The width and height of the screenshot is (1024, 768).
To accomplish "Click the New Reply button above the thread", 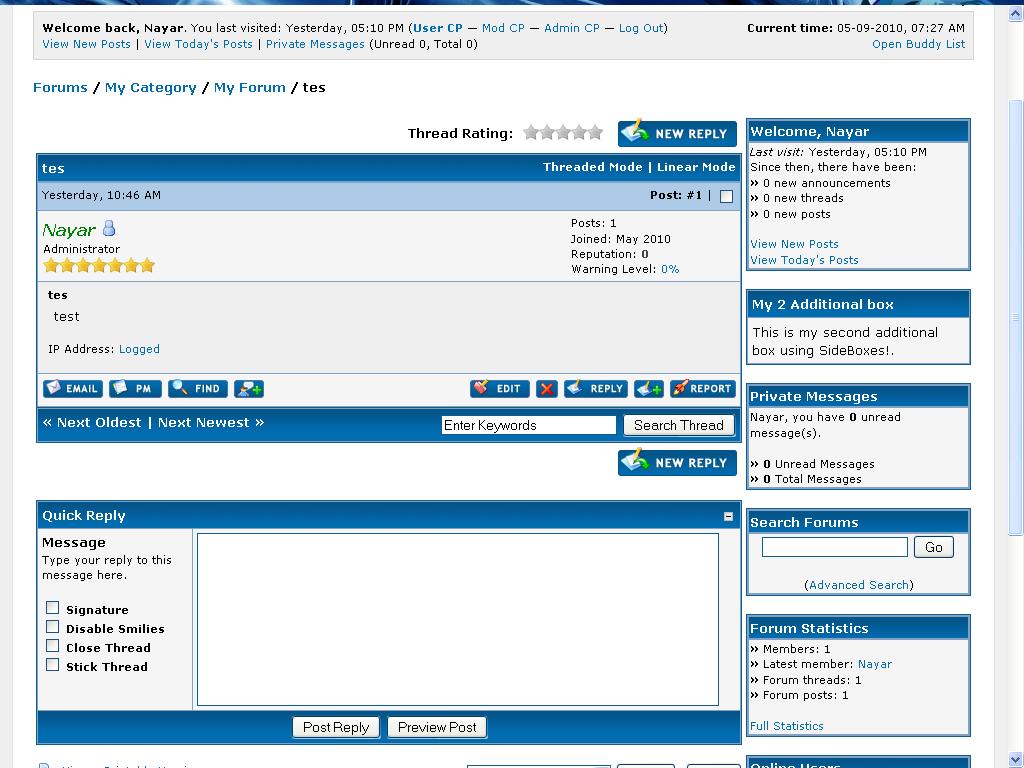I will (677, 133).
